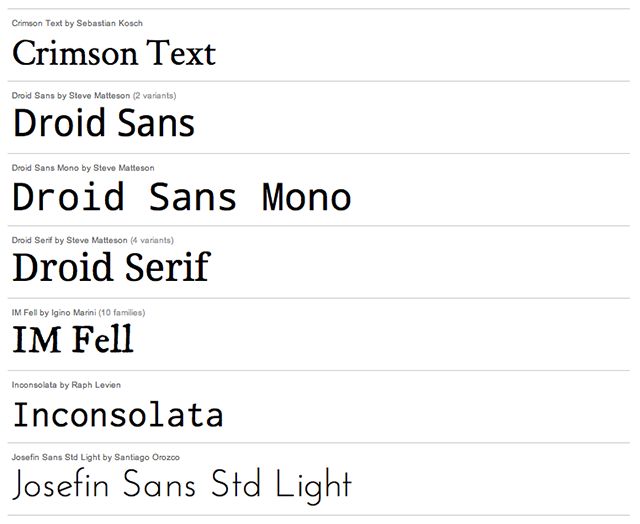Open the IM Fell font sample
Image resolution: width=640 pixels, height=524 pixels.
click(72, 340)
